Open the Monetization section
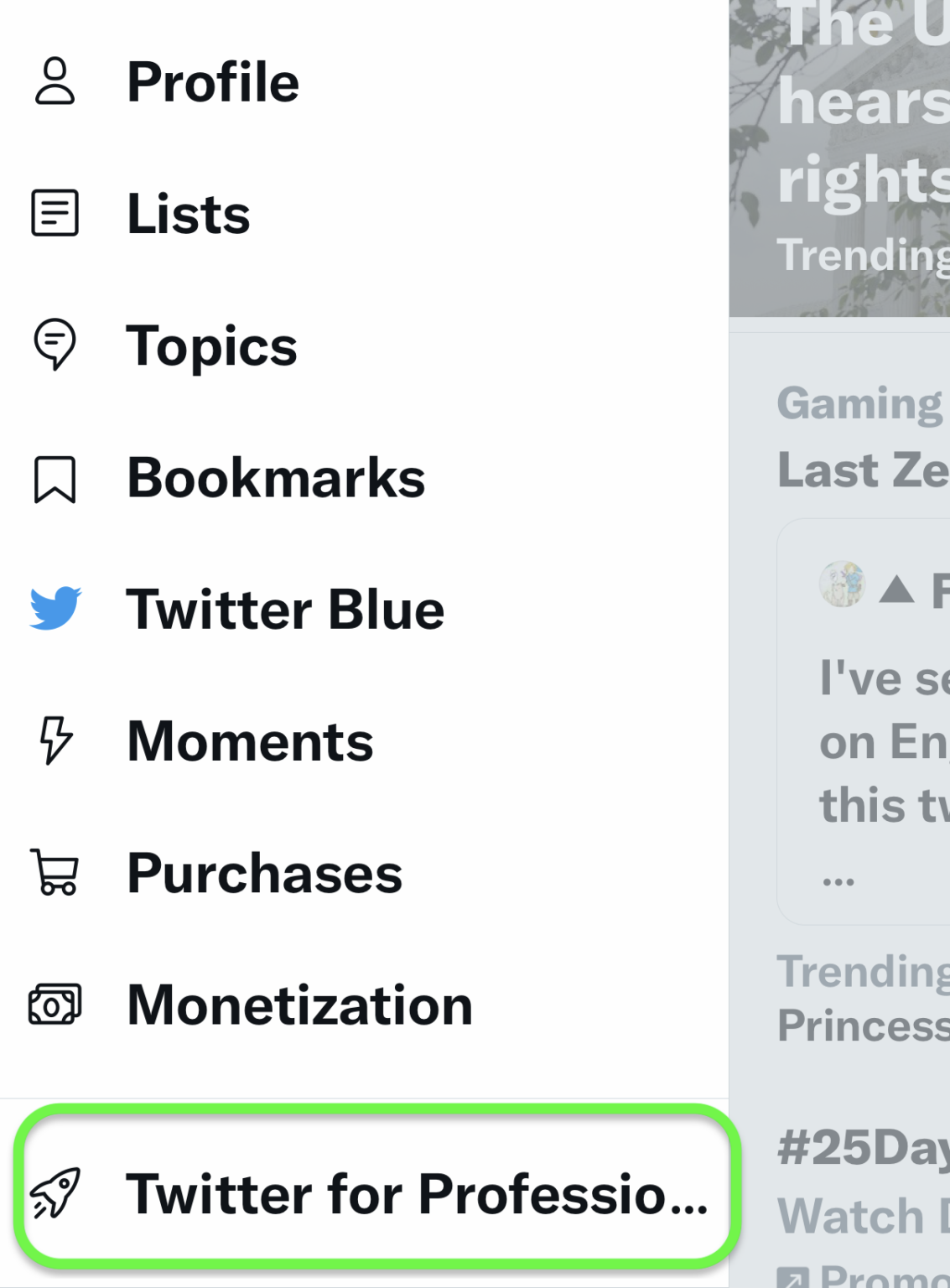The width and height of the screenshot is (950, 1288). [x=299, y=1005]
